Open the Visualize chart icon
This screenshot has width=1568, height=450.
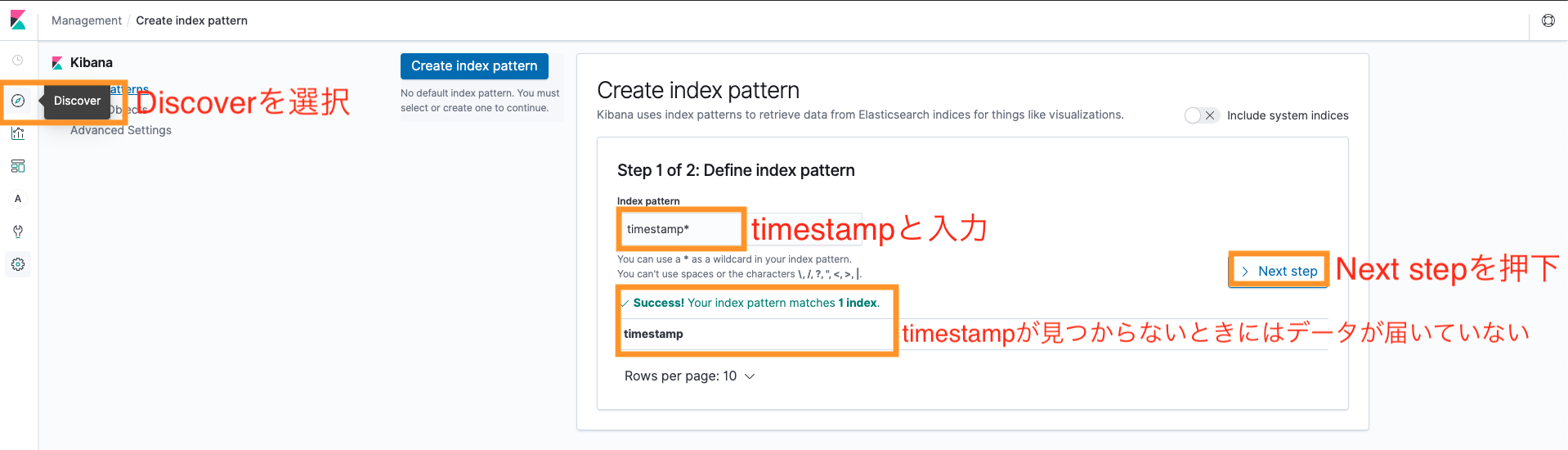18,133
